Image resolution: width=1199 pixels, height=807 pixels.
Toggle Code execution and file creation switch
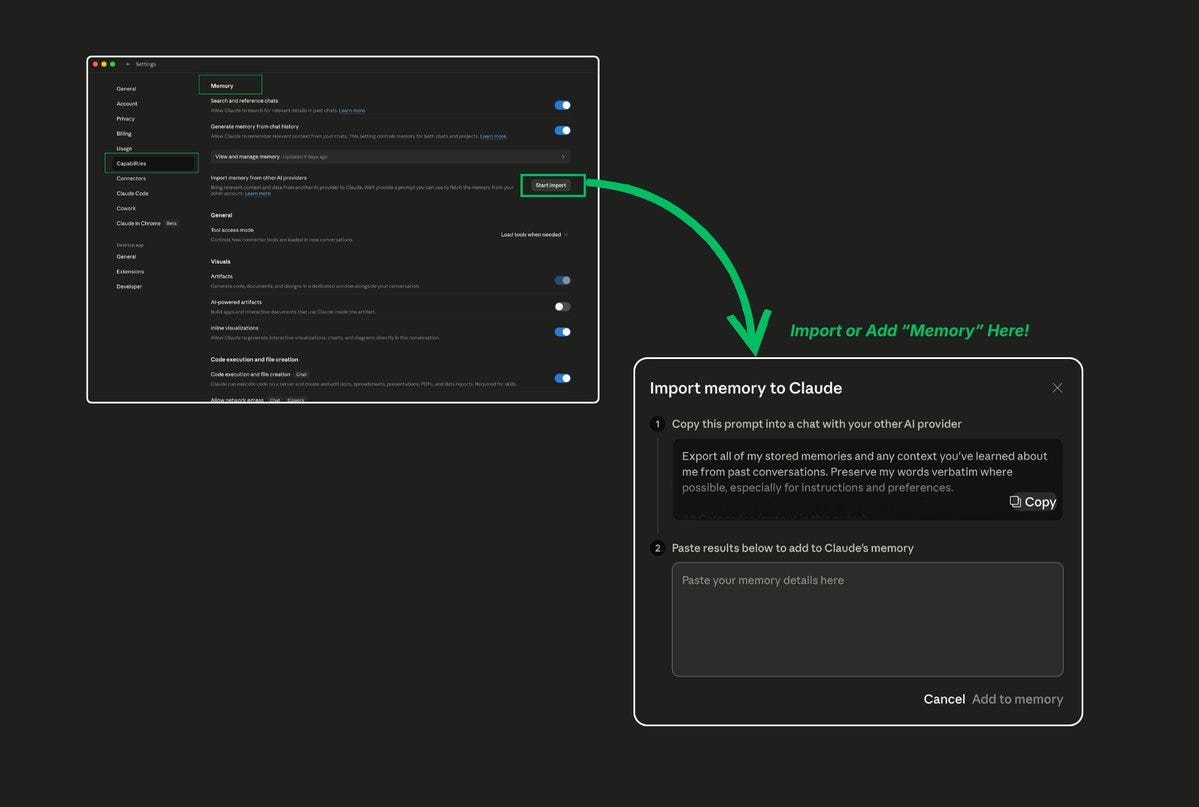point(562,378)
